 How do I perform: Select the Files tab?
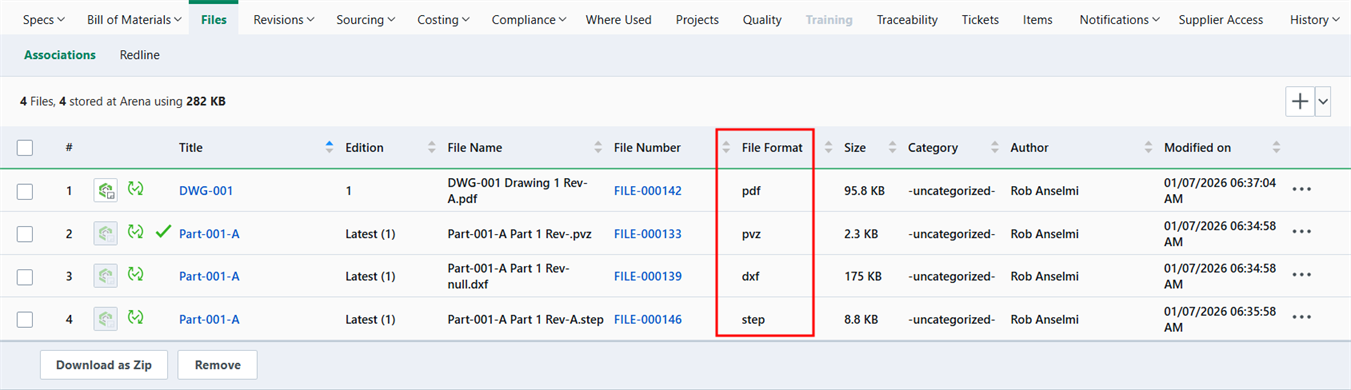(214, 19)
